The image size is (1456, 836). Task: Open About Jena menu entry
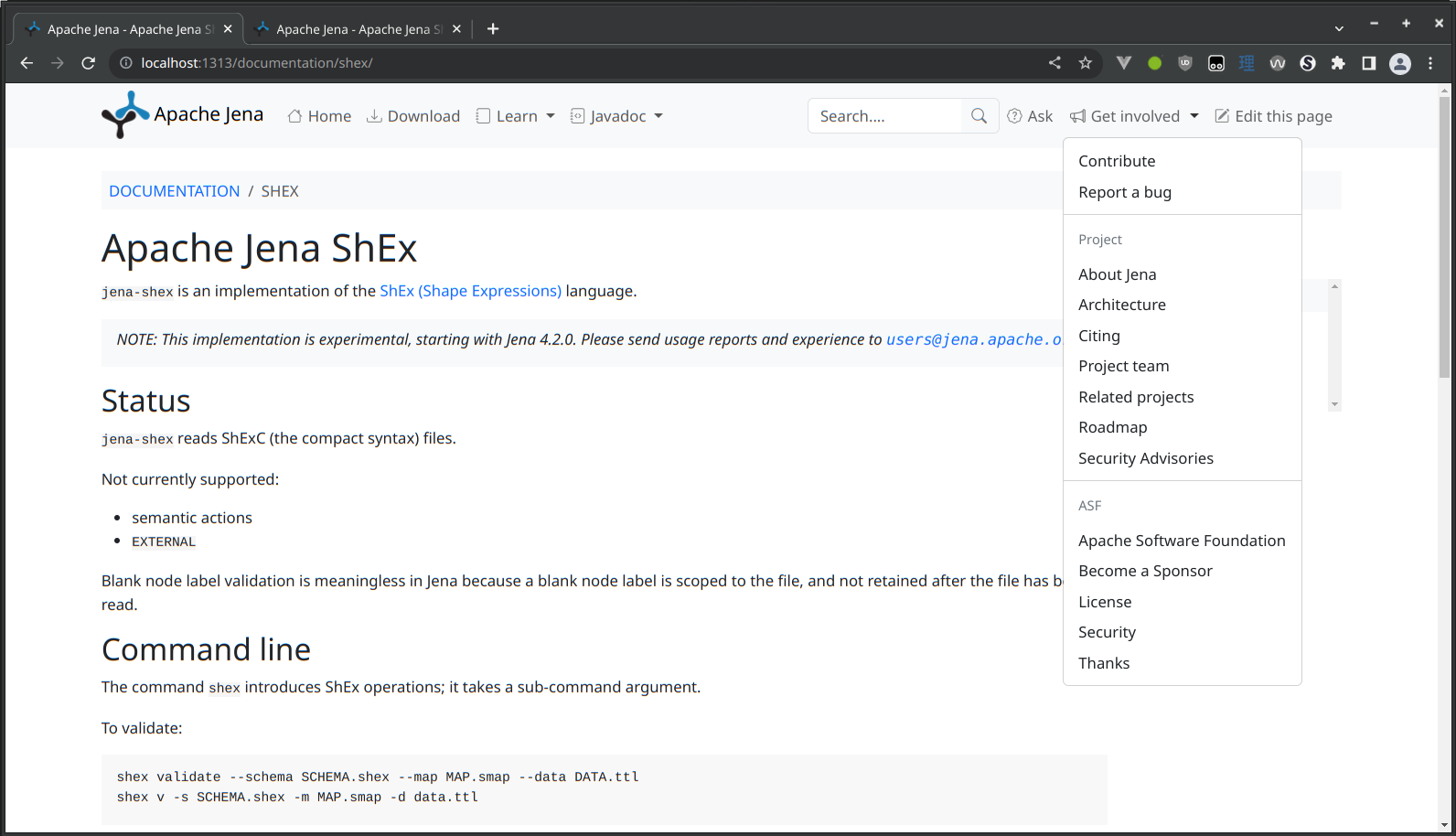(1183, 274)
